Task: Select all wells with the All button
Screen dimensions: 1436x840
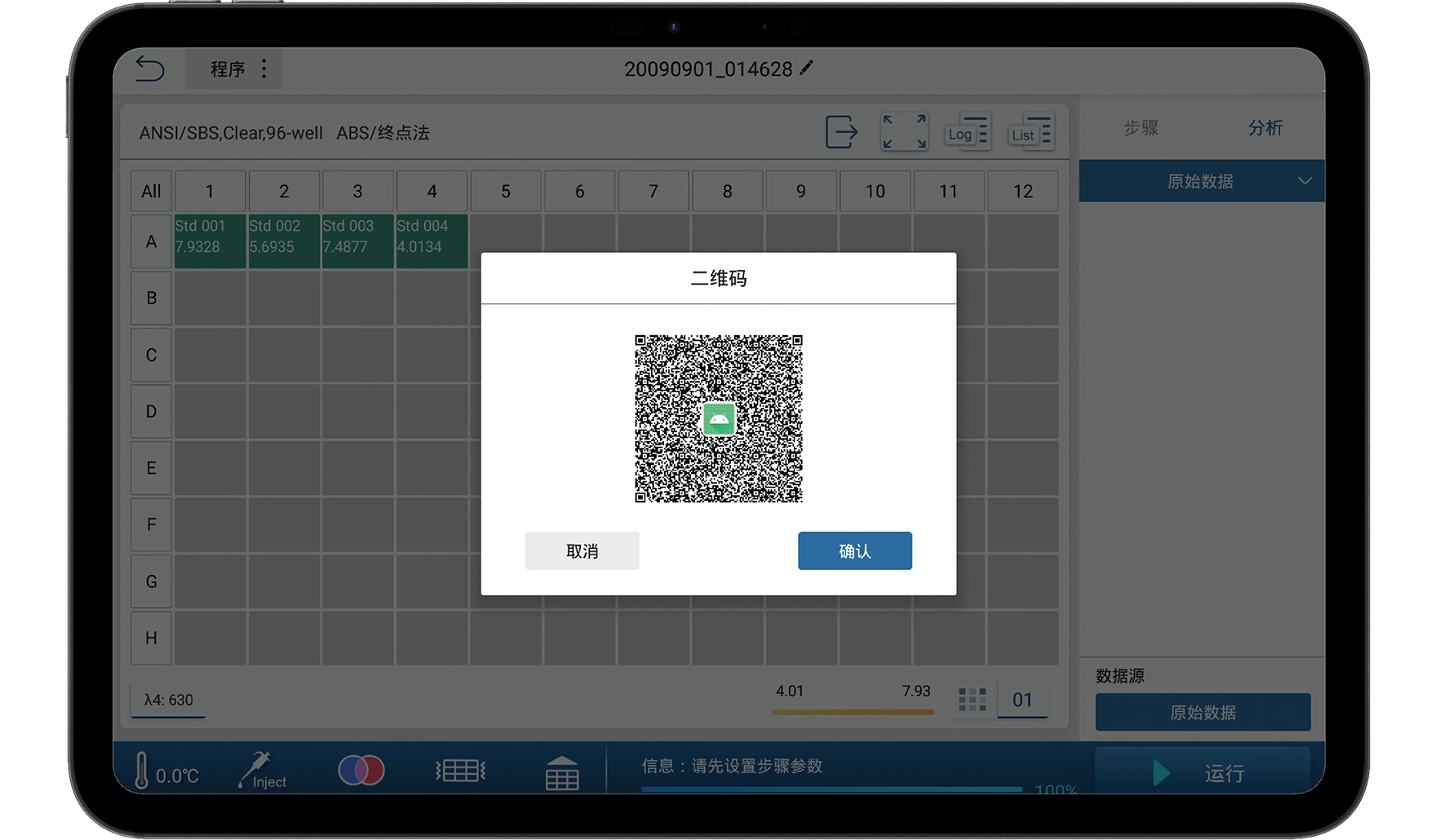Action: pyautogui.click(x=151, y=192)
